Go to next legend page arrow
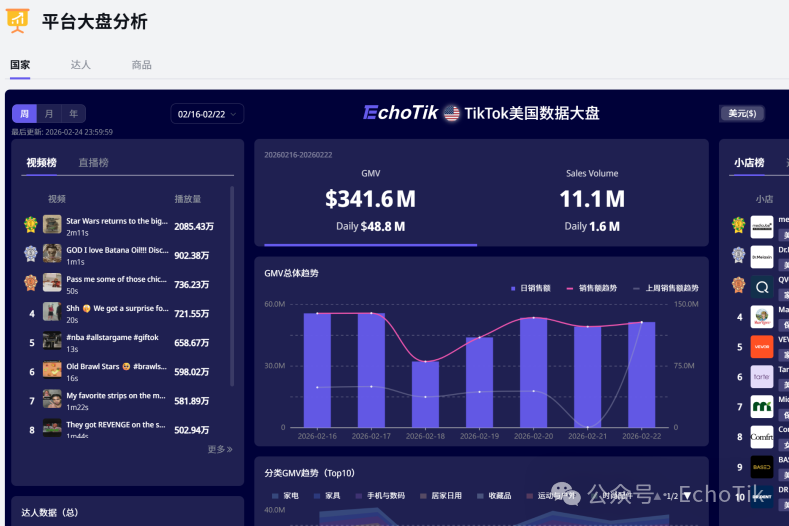This screenshot has height=526, width=789. (x=686, y=496)
